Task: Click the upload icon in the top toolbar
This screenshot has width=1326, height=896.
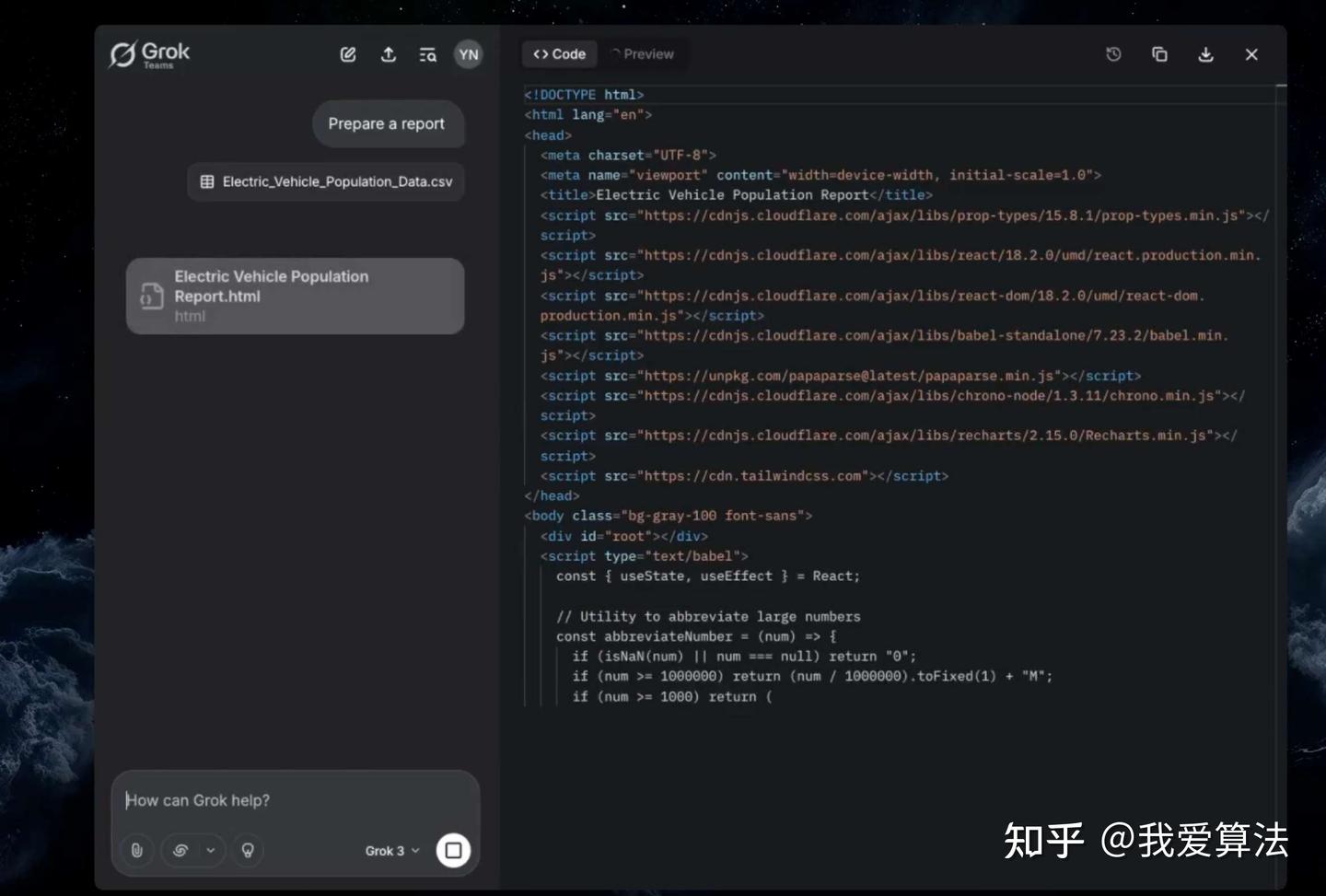Action: click(x=388, y=54)
